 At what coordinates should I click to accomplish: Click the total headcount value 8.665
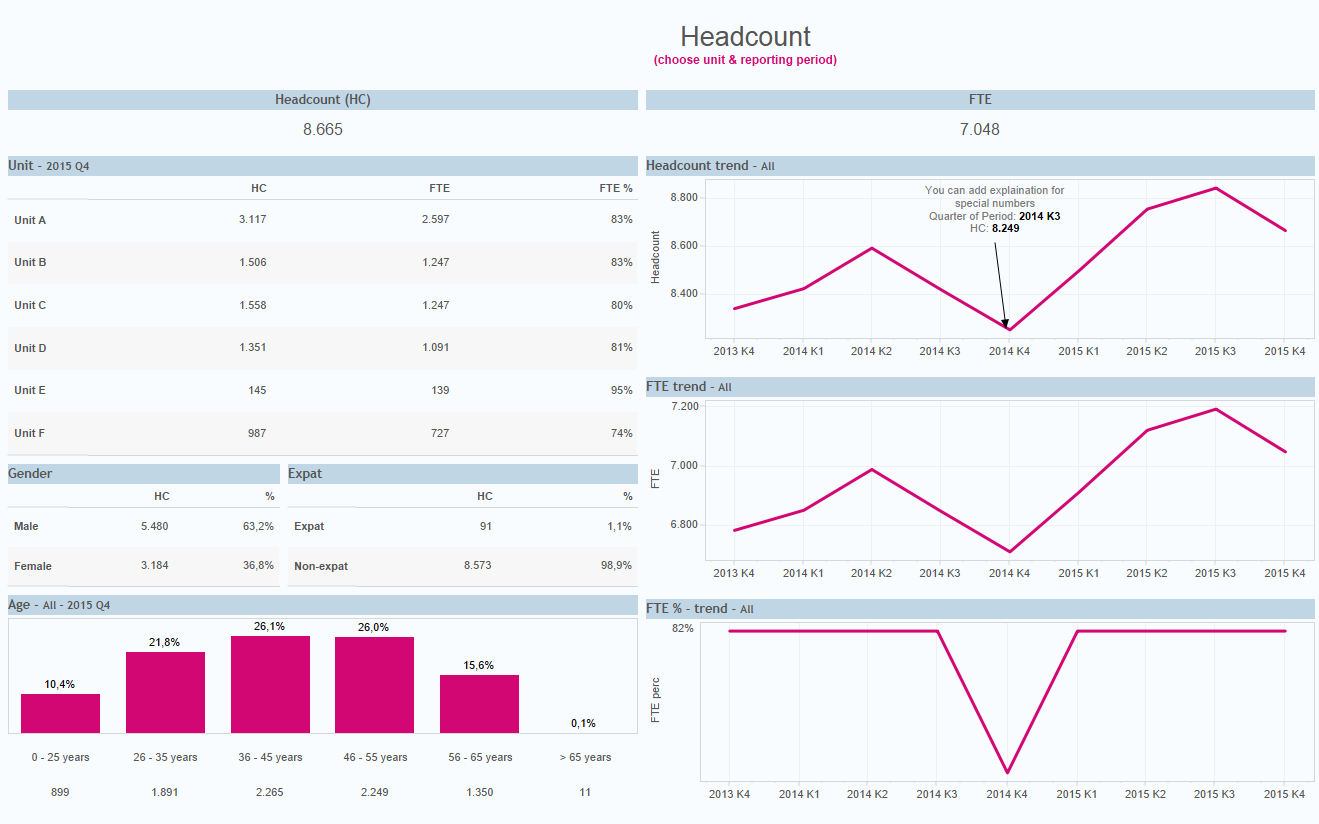coord(323,129)
